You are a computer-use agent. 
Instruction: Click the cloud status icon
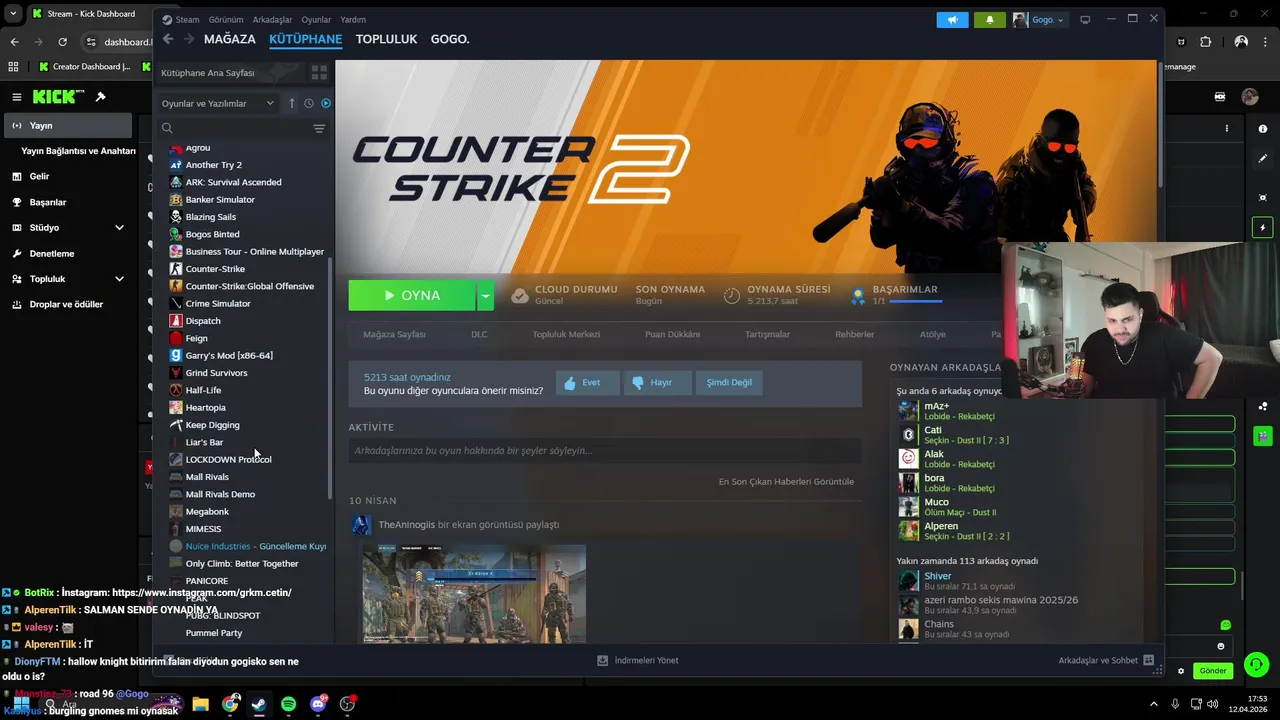tap(520, 295)
